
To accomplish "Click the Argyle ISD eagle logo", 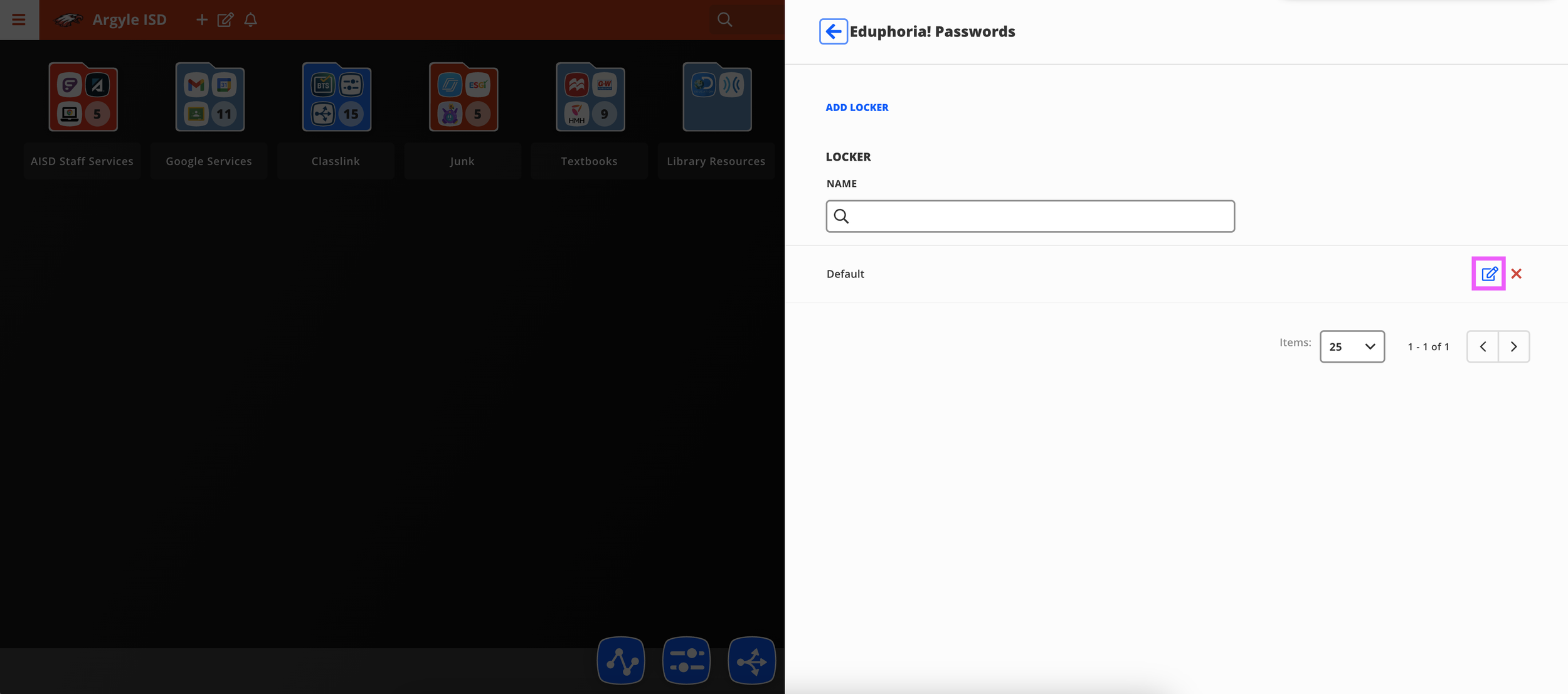I will [x=68, y=20].
